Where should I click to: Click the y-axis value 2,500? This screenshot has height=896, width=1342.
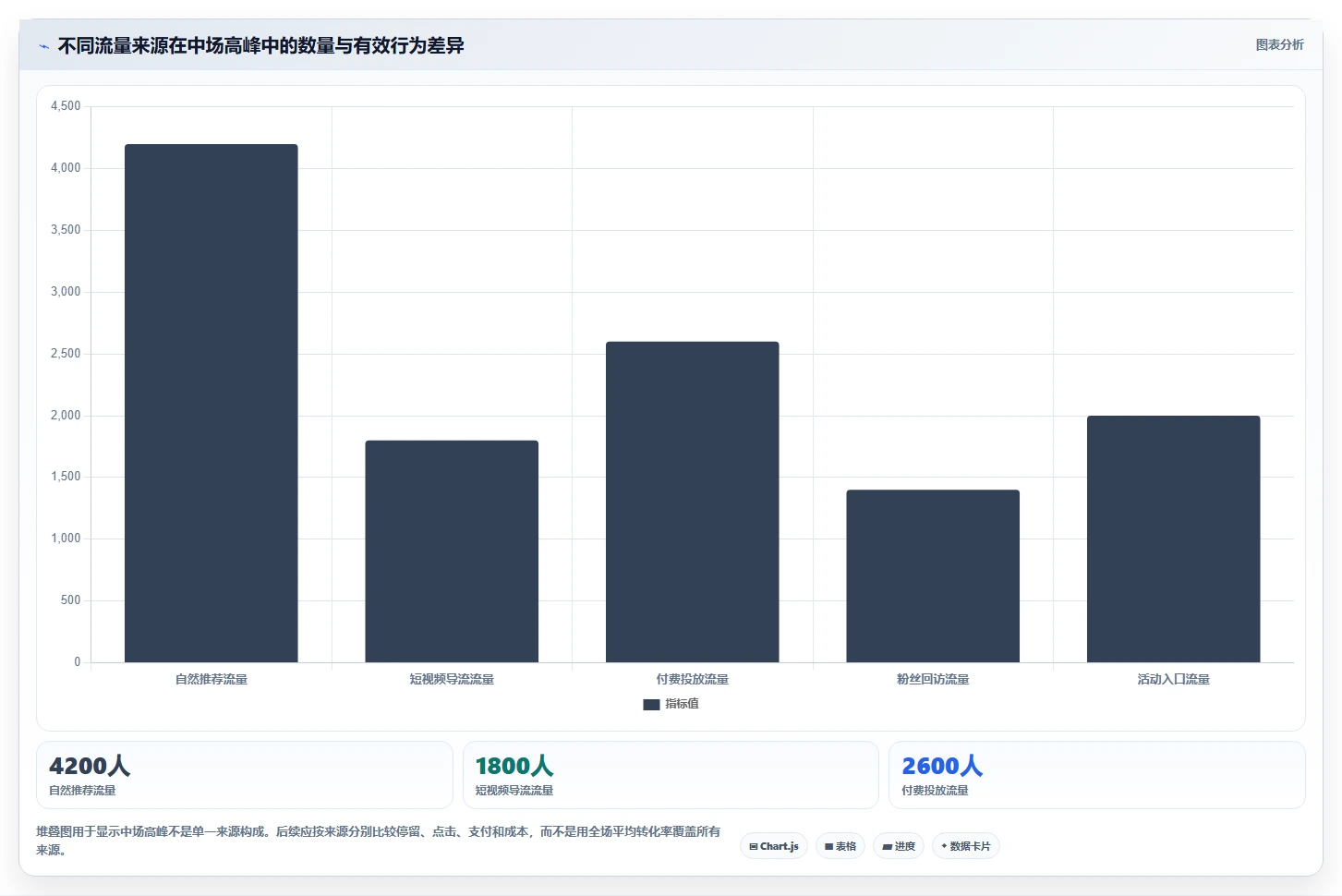(x=66, y=354)
